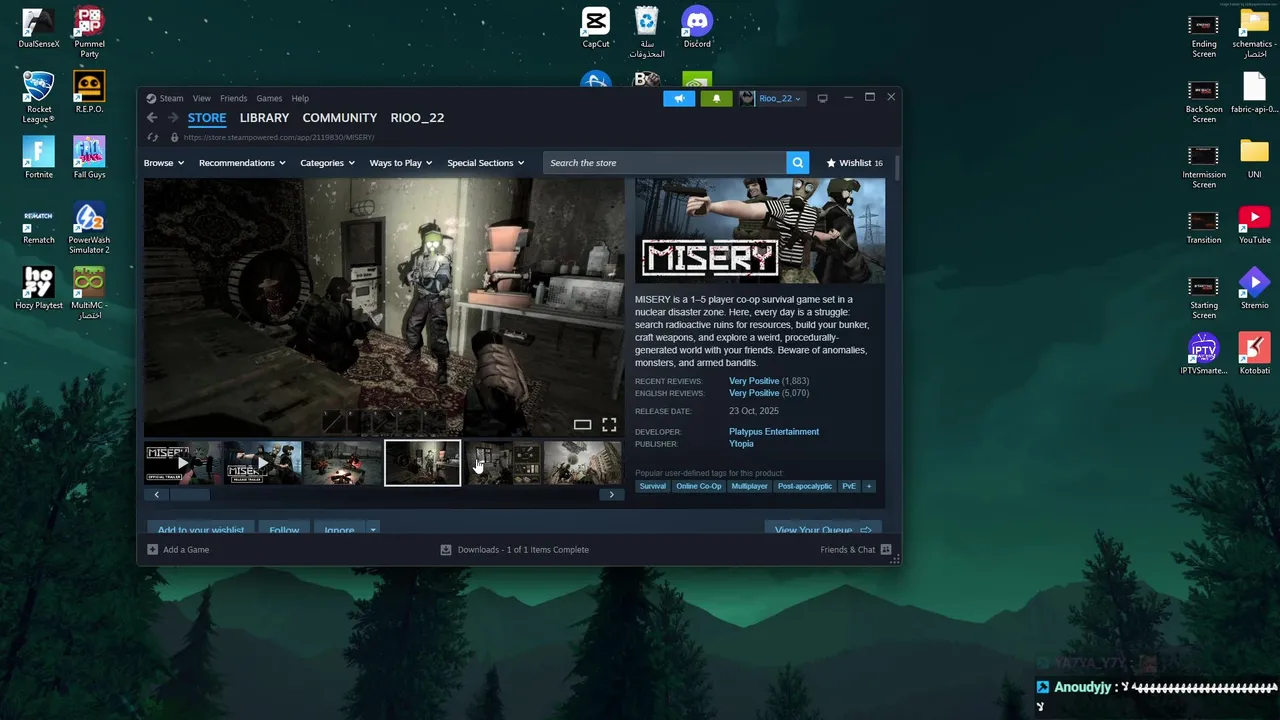Open the R.E.P.O. desktop icon
Image resolution: width=1280 pixels, height=720 pixels.
point(89,93)
